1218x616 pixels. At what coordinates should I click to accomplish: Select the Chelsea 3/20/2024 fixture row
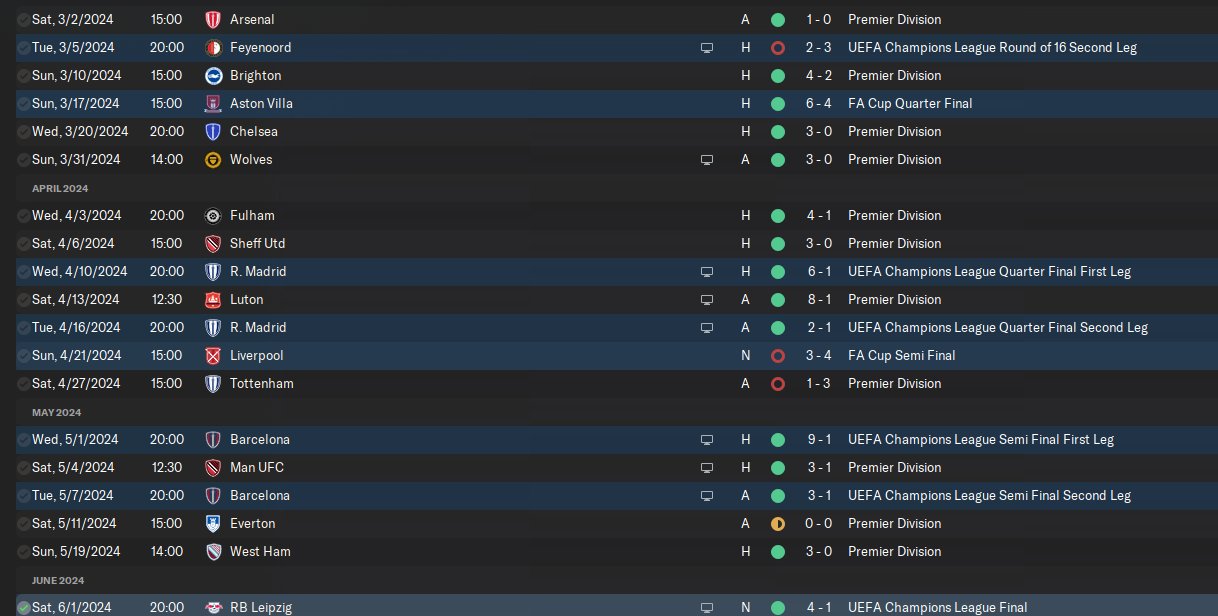[x=500, y=131]
